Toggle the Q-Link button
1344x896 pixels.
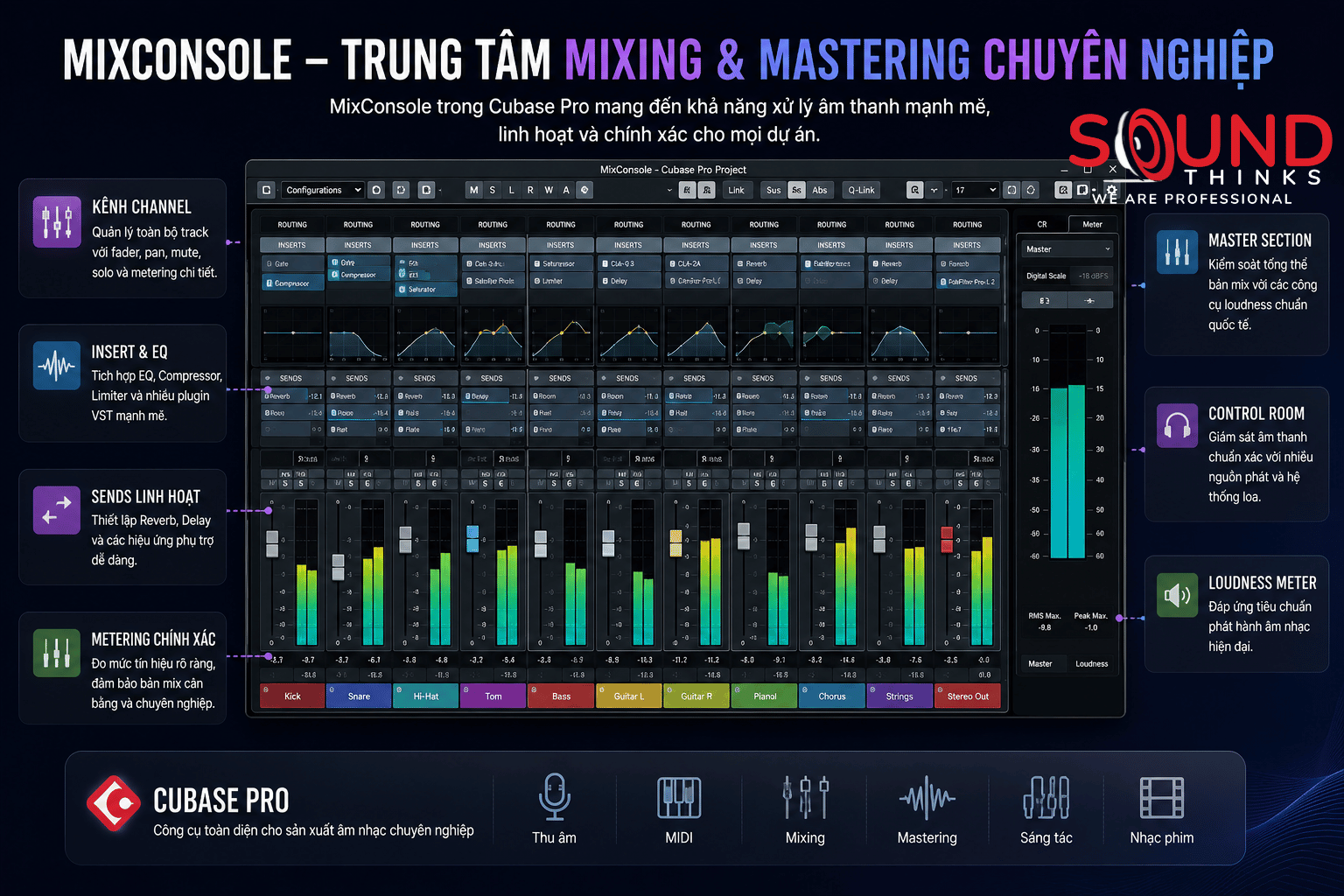861,190
